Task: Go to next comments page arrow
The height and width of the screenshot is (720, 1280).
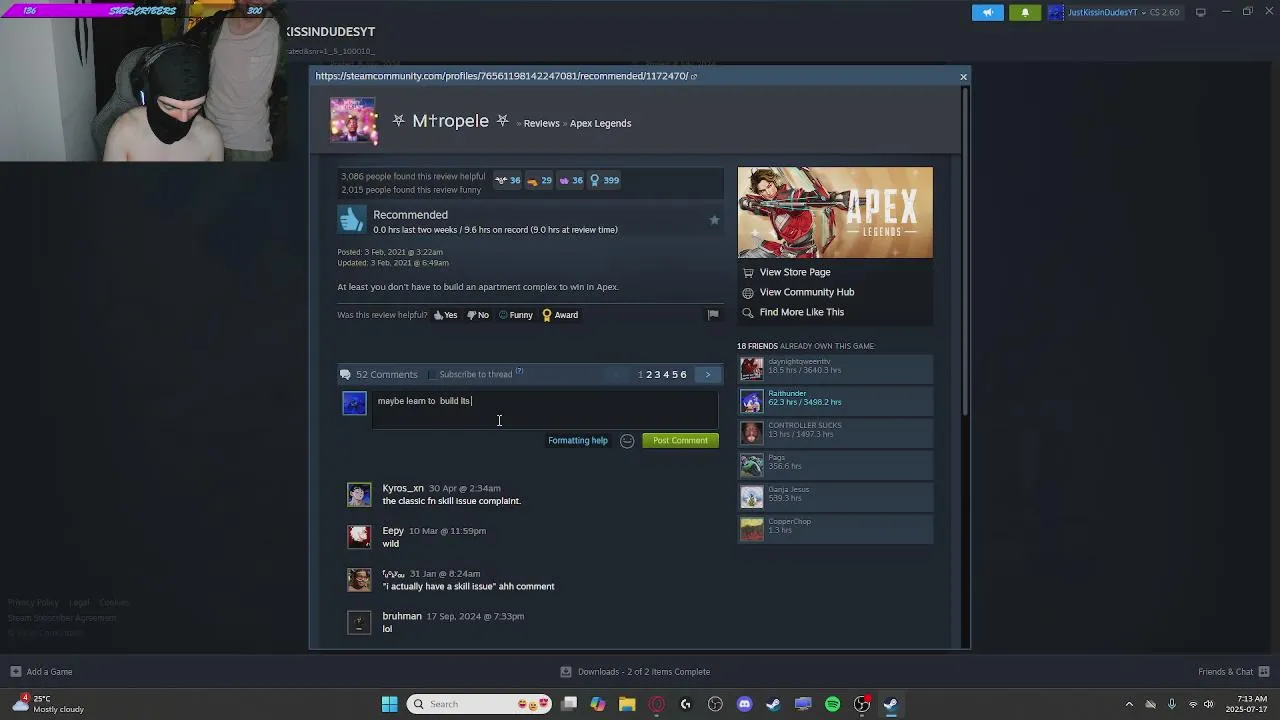Action: click(707, 375)
